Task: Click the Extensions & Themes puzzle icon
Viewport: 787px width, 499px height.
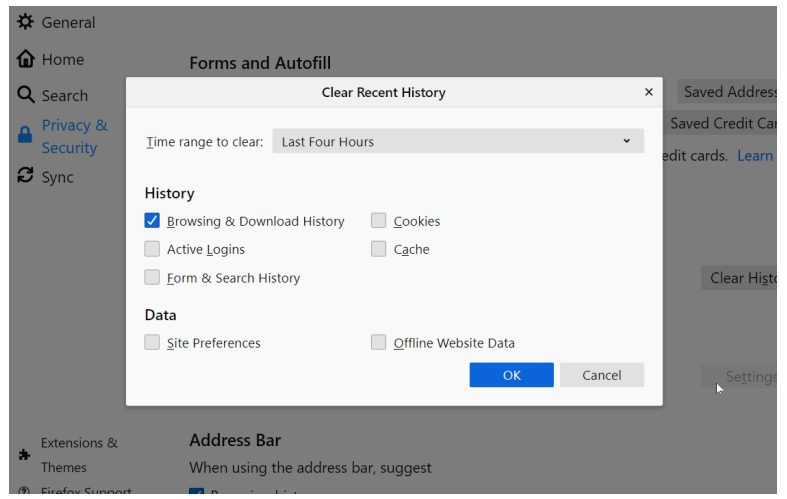Action: (x=25, y=455)
